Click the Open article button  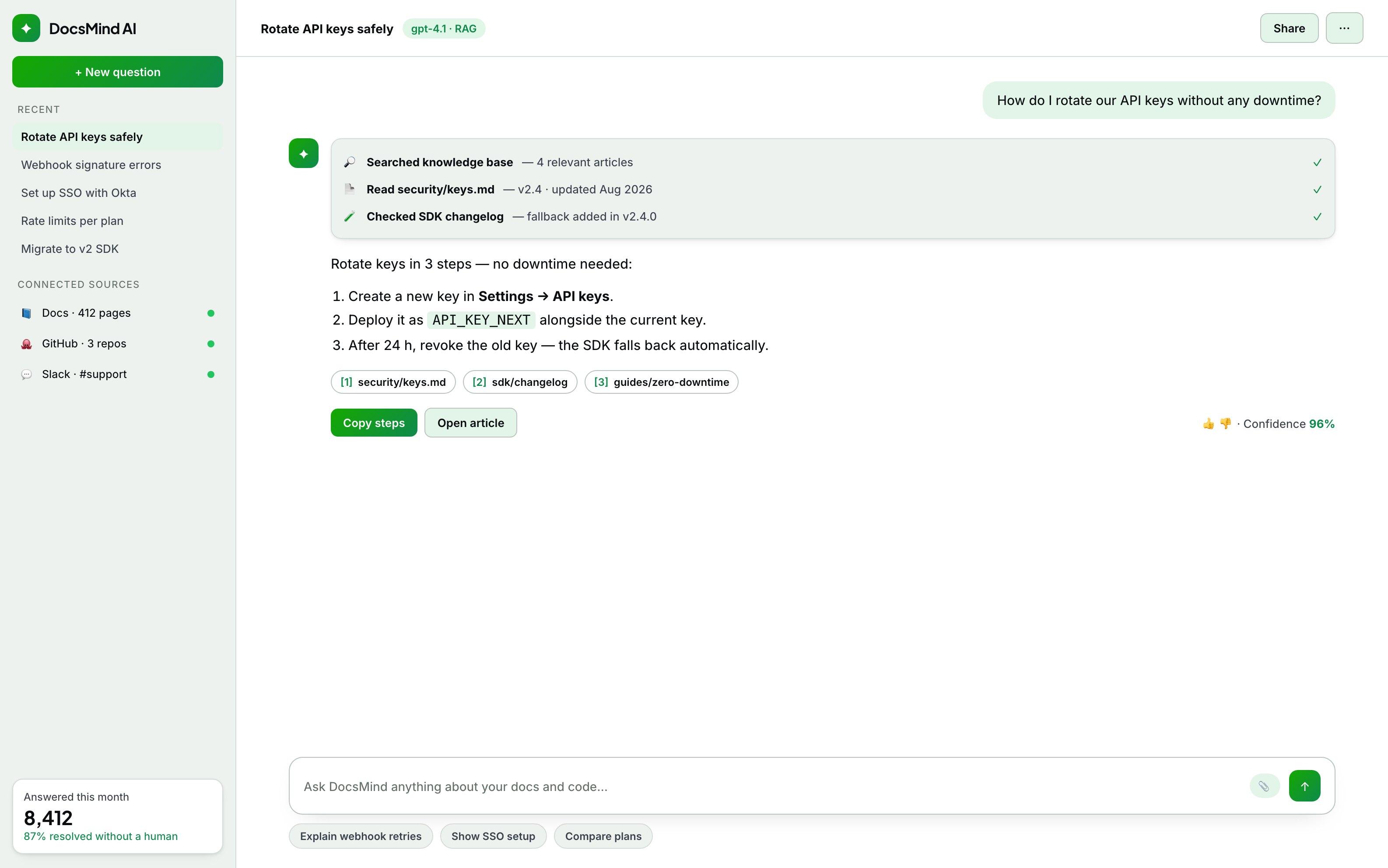click(x=471, y=423)
